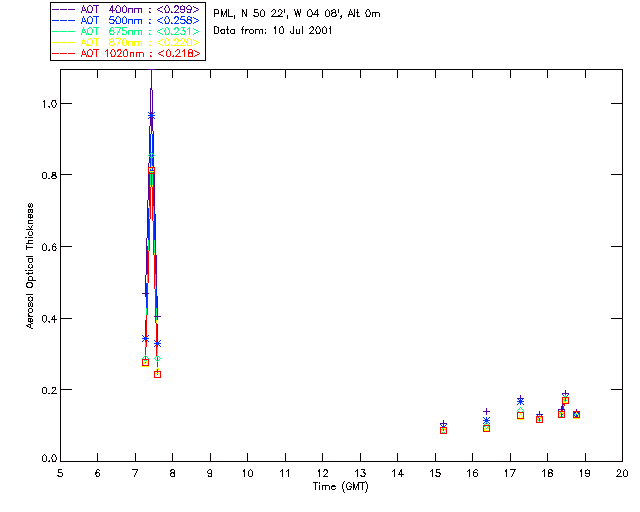
Task: Click the data point cluster at time 15.2
Action: 444,428
